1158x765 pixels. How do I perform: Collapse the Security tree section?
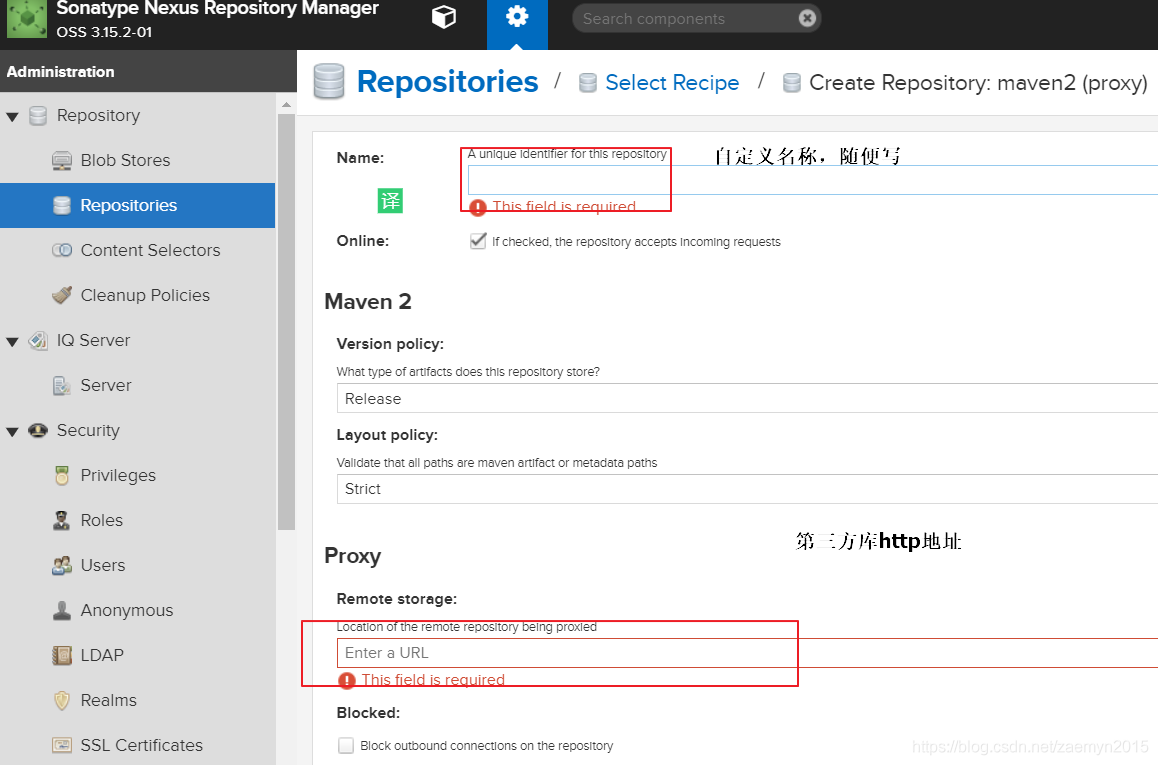coord(13,432)
